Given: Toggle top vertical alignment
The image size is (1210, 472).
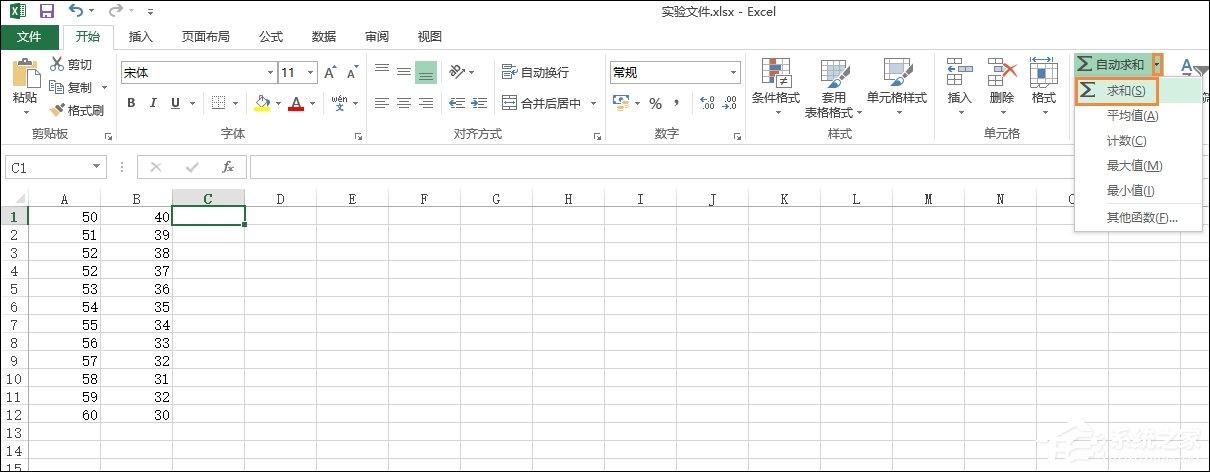Looking at the screenshot, I should (x=382, y=72).
